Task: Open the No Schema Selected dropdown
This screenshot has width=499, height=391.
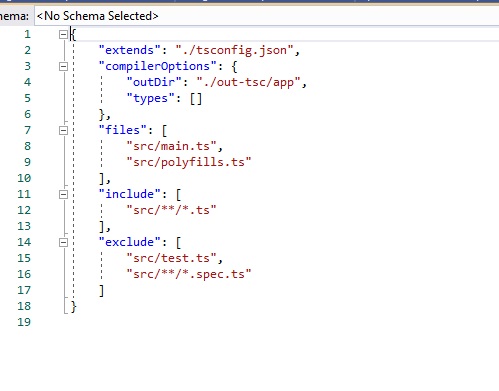Action: pyautogui.click(x=267, y=16)
